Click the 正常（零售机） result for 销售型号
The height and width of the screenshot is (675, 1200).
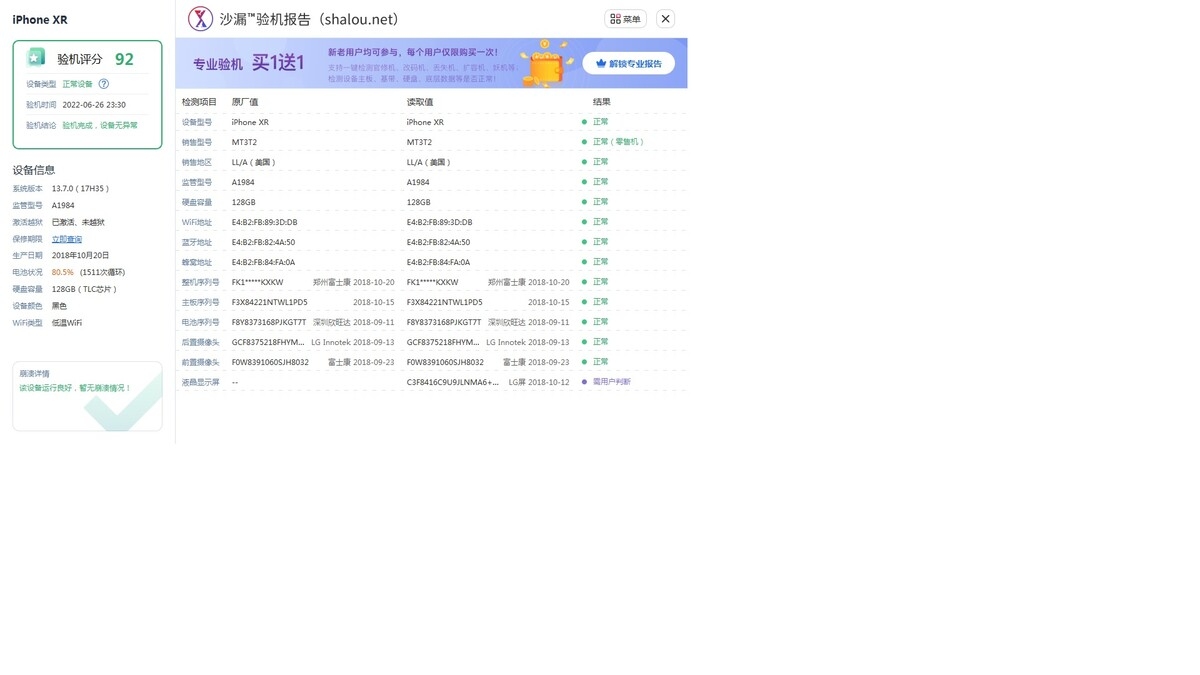point(618,142)
